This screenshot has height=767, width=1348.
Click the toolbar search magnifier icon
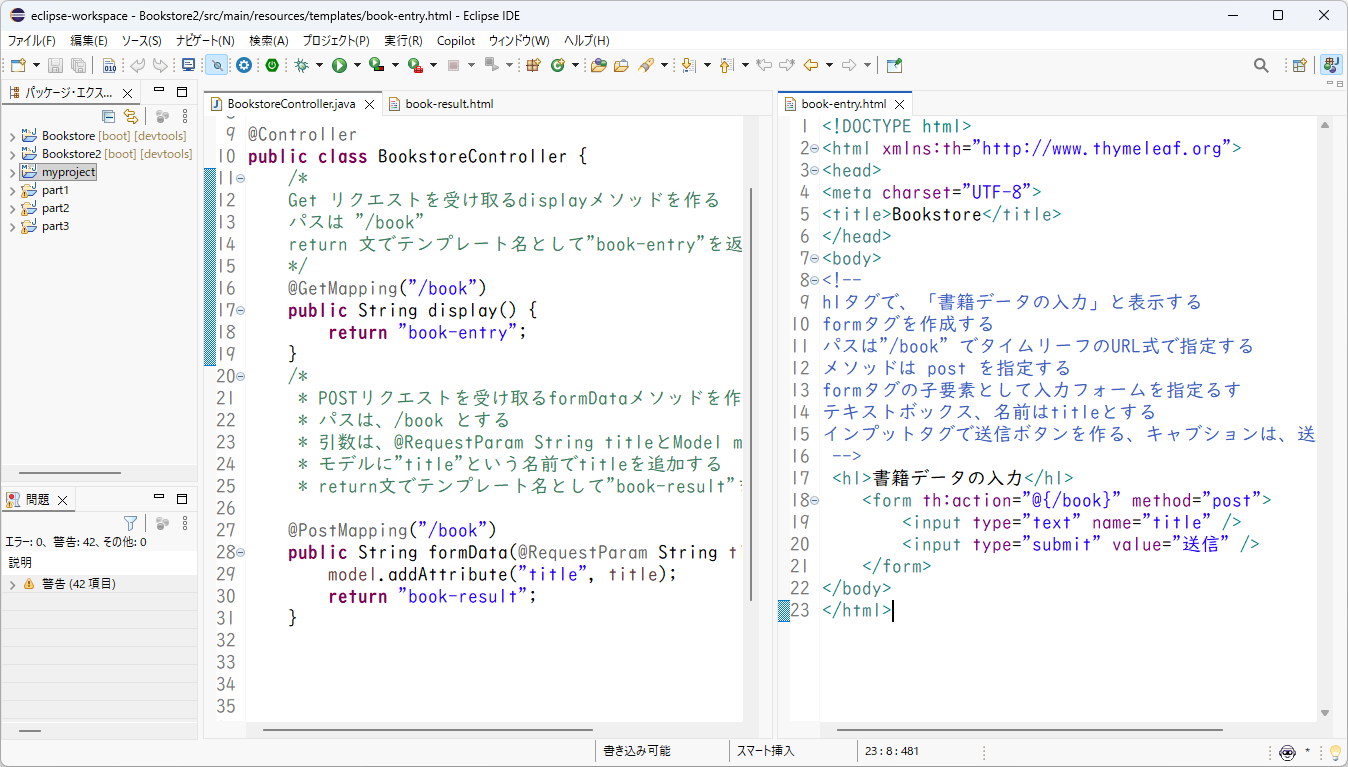point(1262,65)
